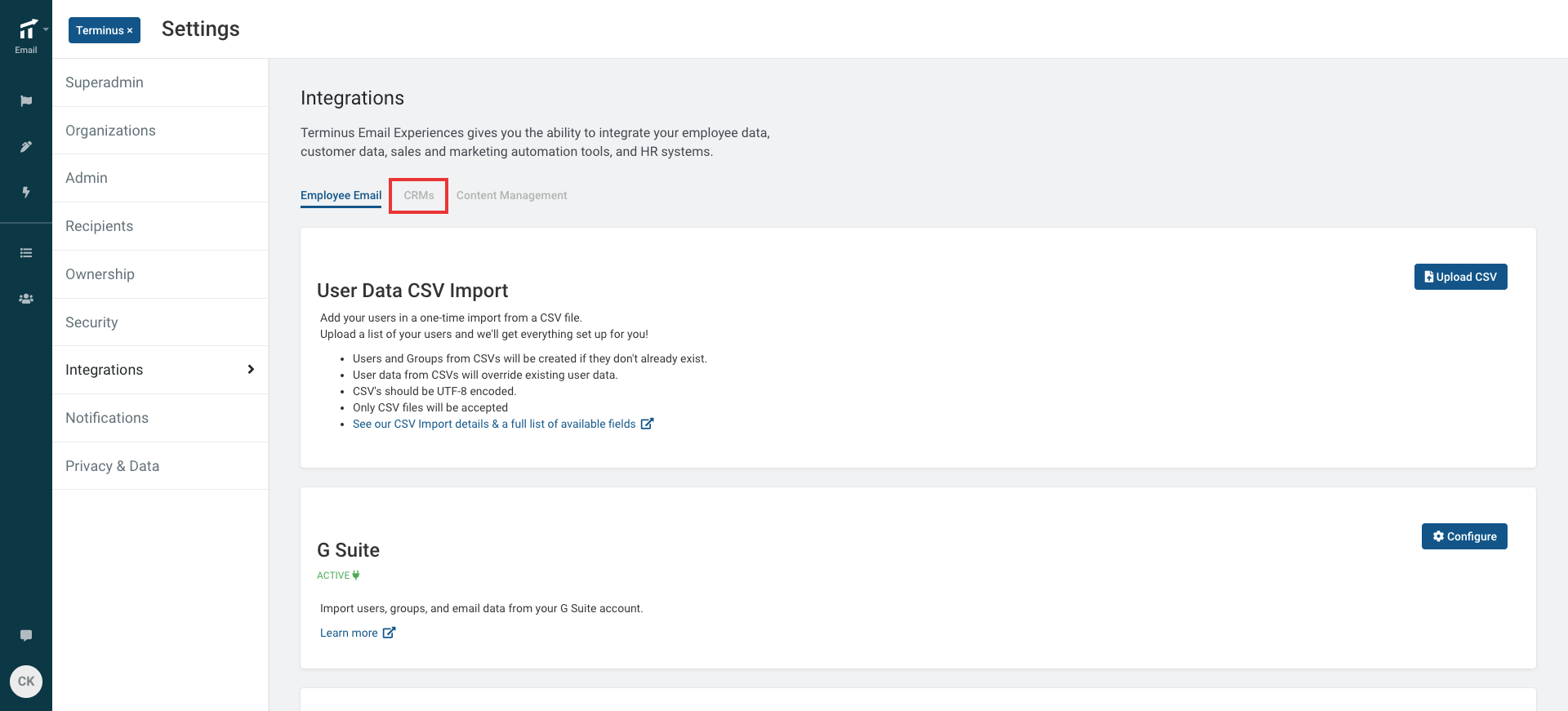
Task: Open the lightning bolt icon in sidebar
Action: [26, 193]
